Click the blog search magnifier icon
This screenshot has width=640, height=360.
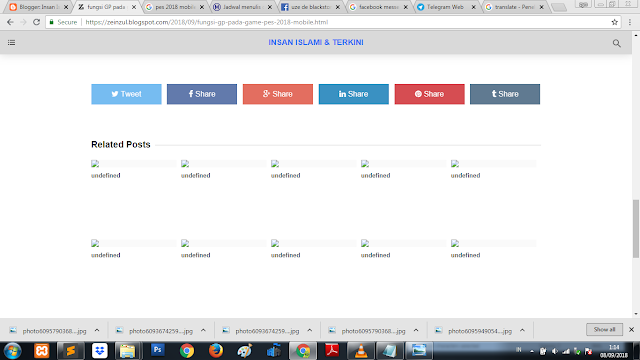click(616, 43)
